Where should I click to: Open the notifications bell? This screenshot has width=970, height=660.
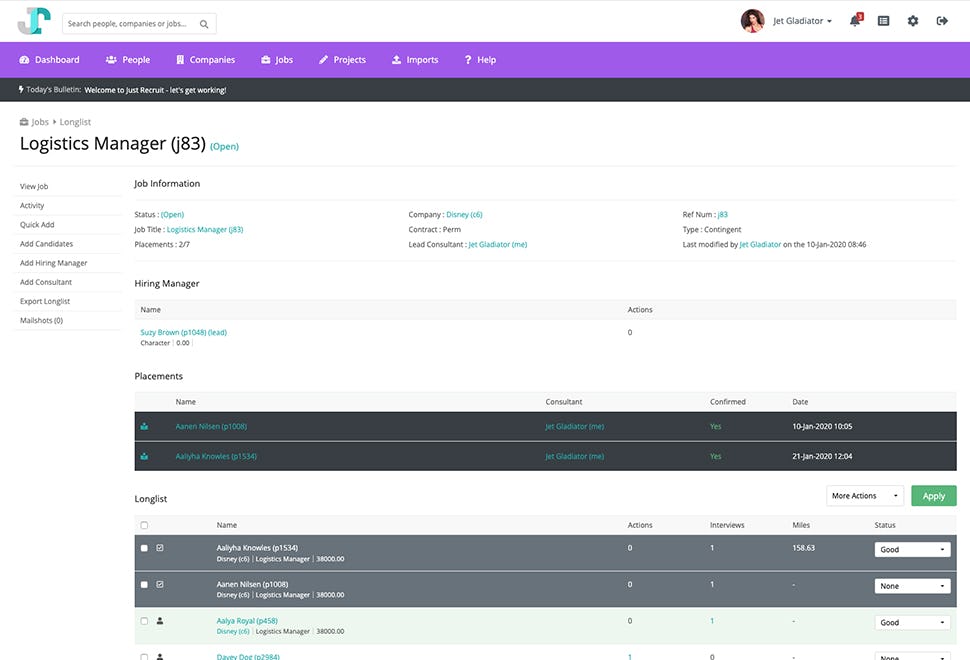click(855, 21)
